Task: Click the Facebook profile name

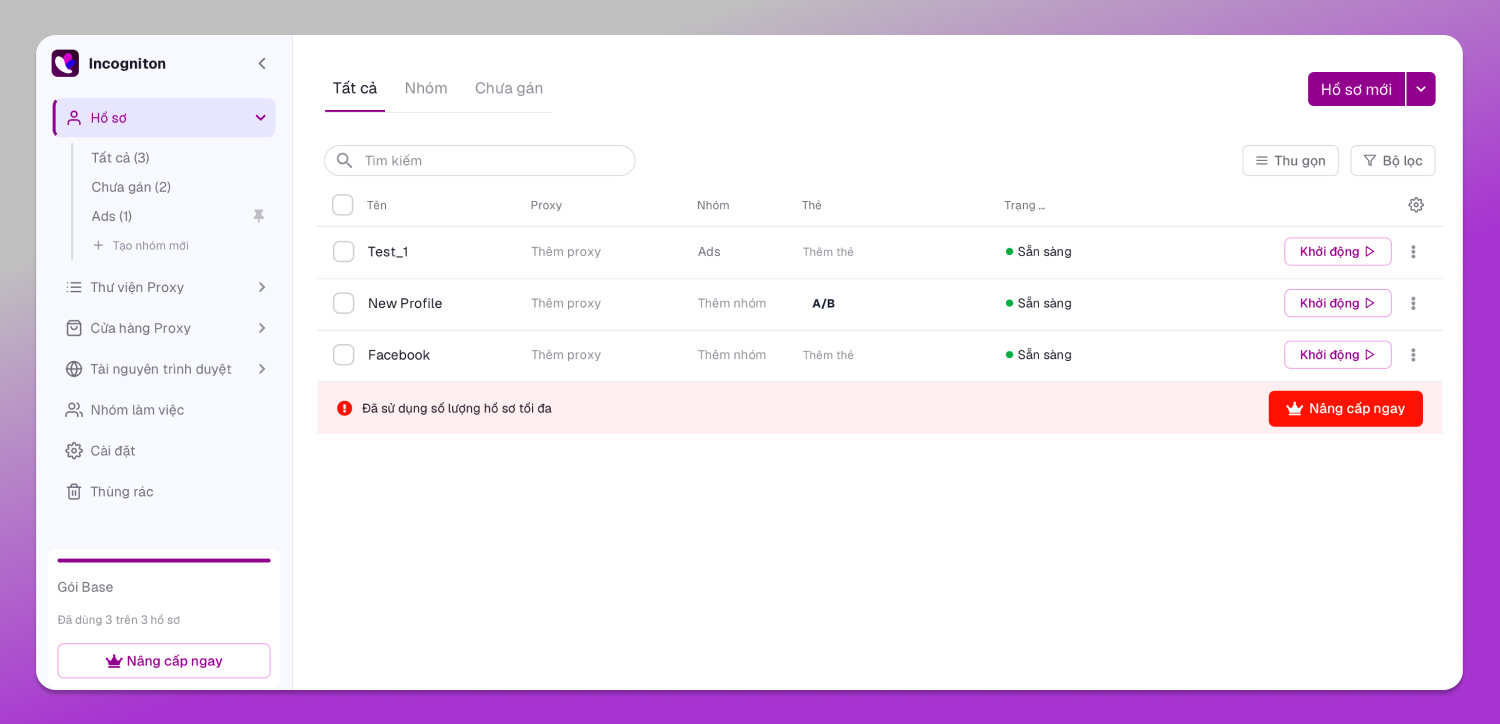Action: pyautogui.click(x=399, y=355)
